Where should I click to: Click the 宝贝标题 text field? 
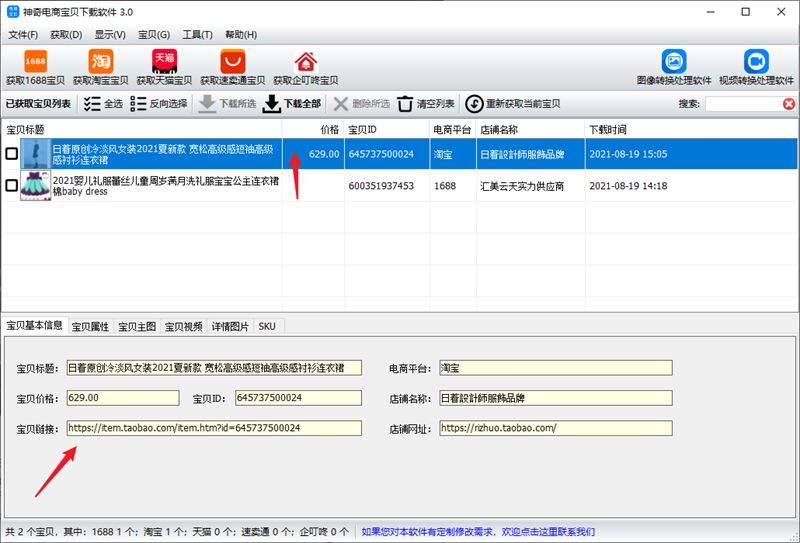[214, 368]
